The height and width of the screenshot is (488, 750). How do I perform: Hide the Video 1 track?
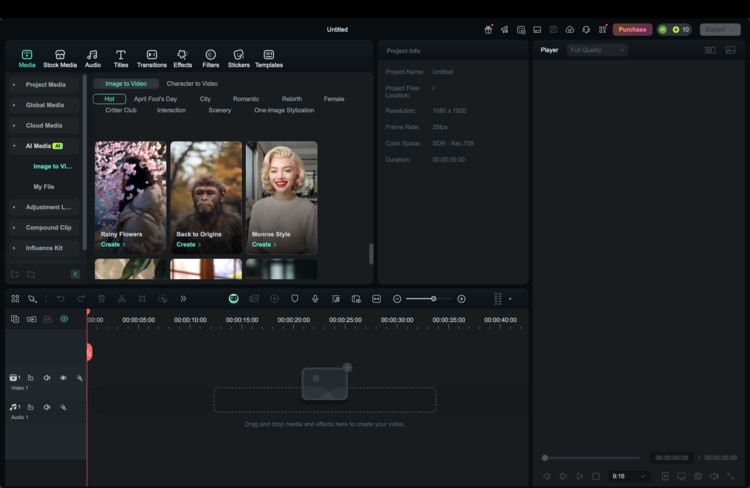[x=63, y=378]
